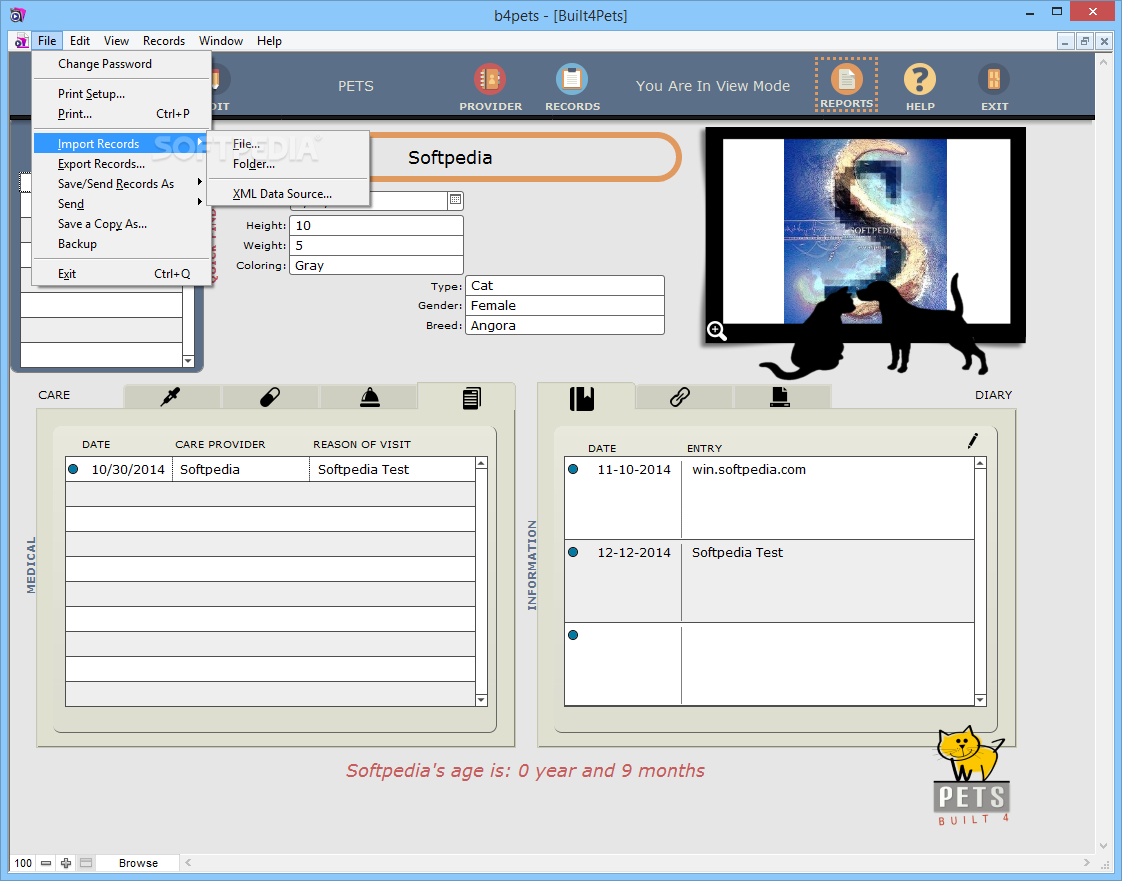The image size is (1122, 881).
Task: Click the zoom out icon in status bar
Action: pyautogui.click(x=46, y=863)
